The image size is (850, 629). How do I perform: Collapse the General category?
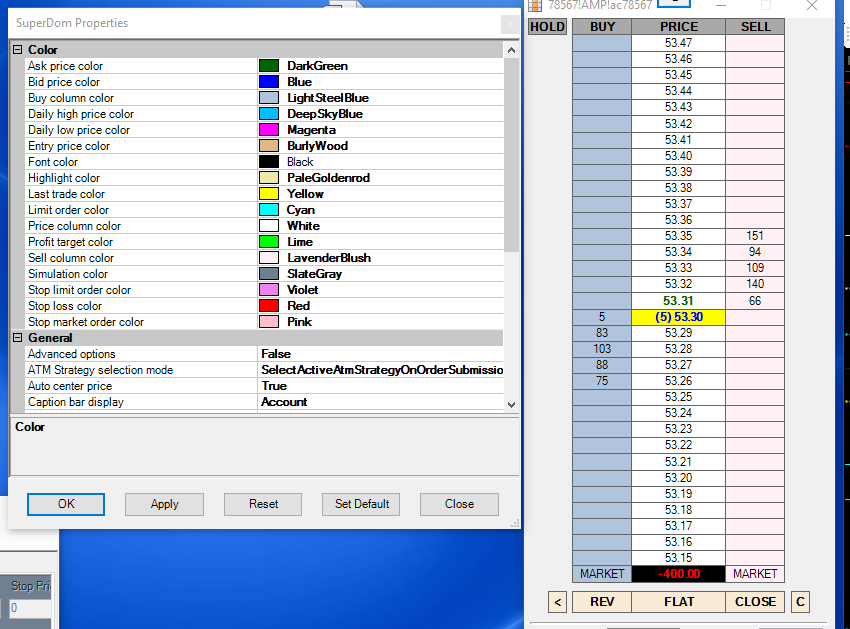coord(17,338)
